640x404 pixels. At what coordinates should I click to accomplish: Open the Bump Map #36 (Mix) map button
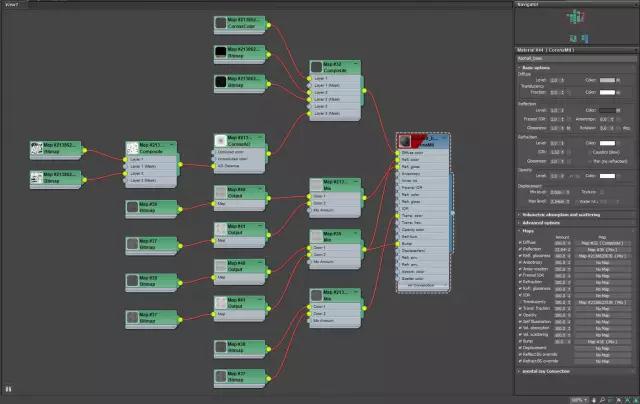(x=602, y=342)
